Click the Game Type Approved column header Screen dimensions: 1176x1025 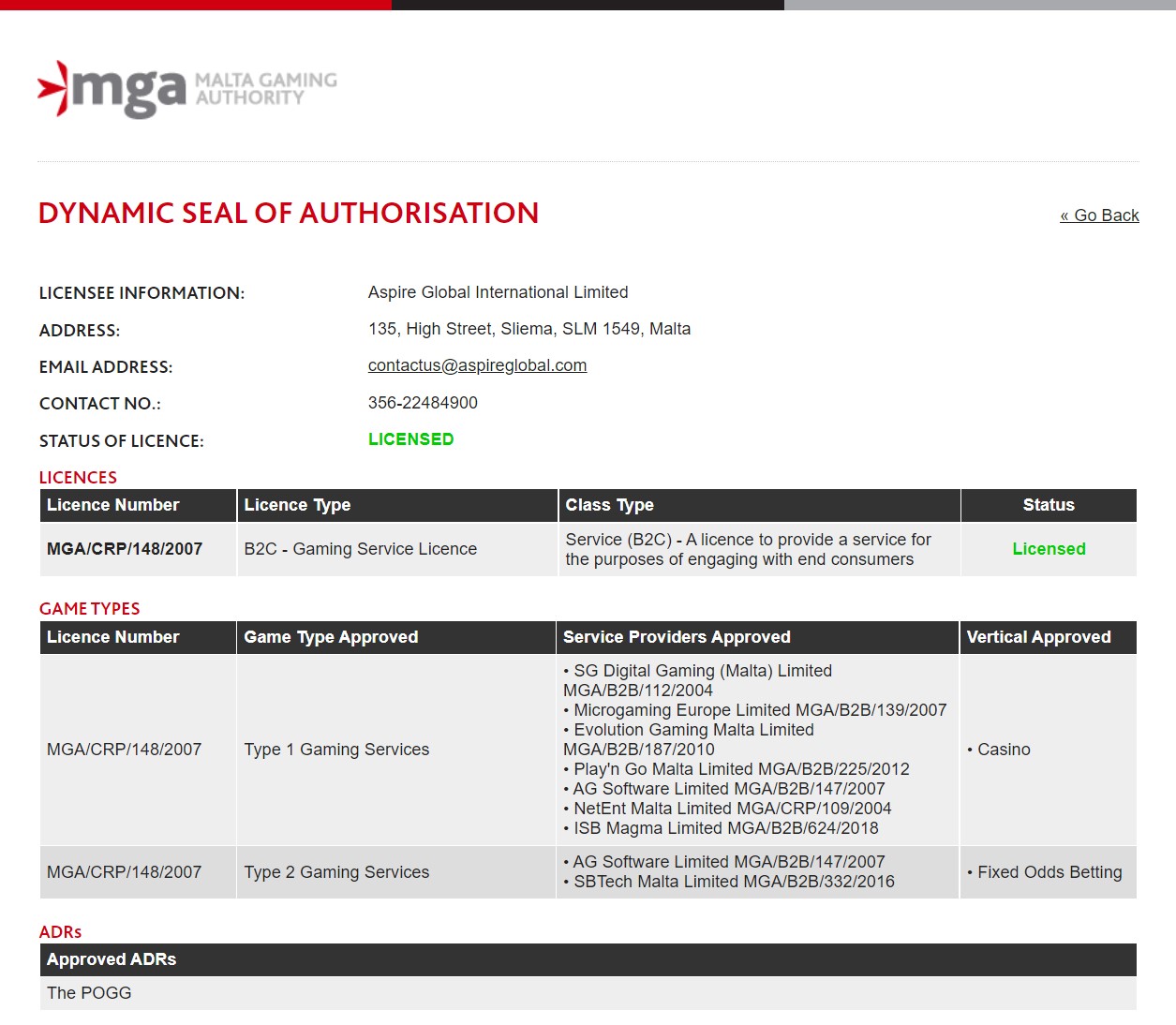point(395,637)
